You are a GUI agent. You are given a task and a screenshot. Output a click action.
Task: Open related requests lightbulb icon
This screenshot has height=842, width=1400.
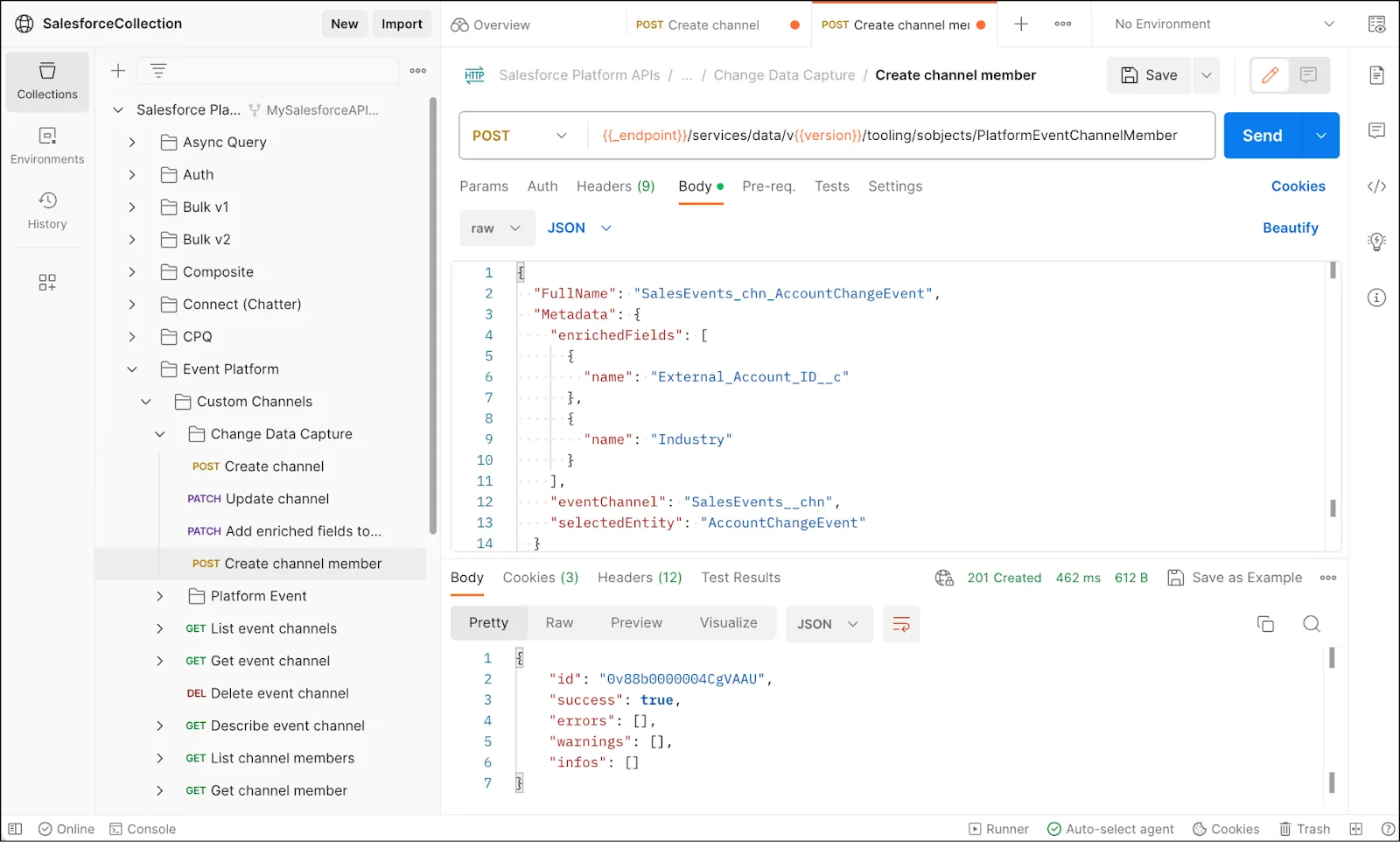[1376, 242]
